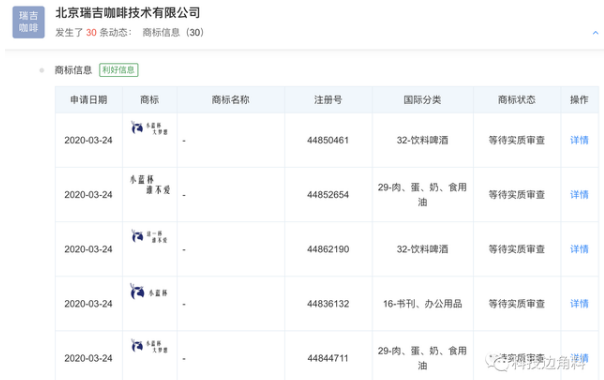The width and height of the screenshot is (604, 380).
Task: View trademark image for registration 44862190
Action: 149,236
